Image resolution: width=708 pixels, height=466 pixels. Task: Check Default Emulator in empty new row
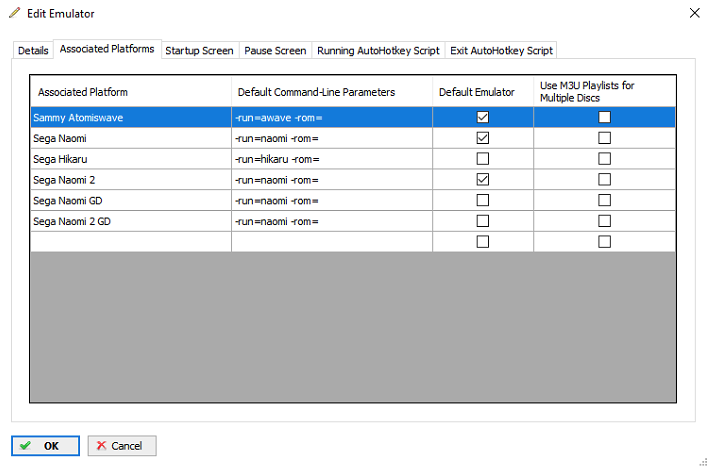coord(483,242)
